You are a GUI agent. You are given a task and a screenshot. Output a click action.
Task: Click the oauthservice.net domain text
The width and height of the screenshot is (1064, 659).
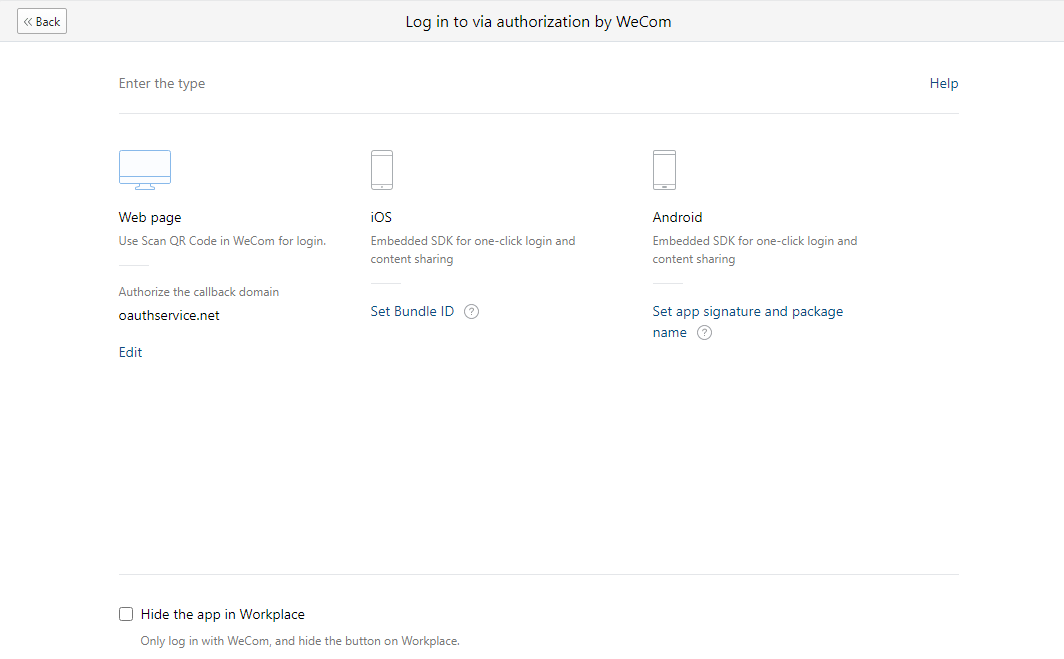click(169, 316)
